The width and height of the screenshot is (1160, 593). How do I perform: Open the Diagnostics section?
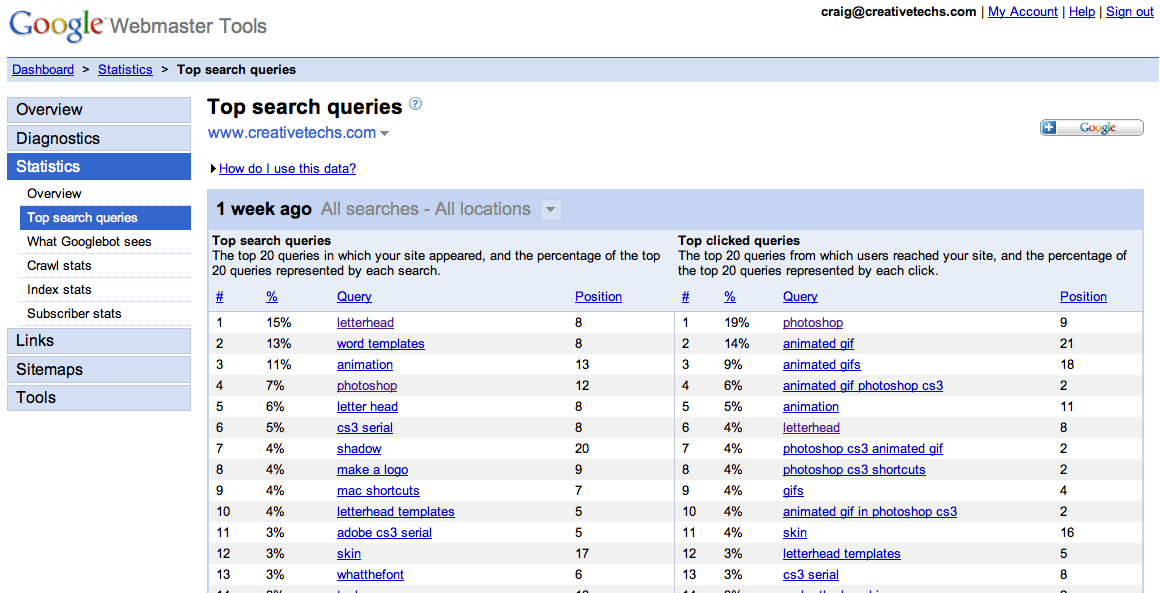99,138
